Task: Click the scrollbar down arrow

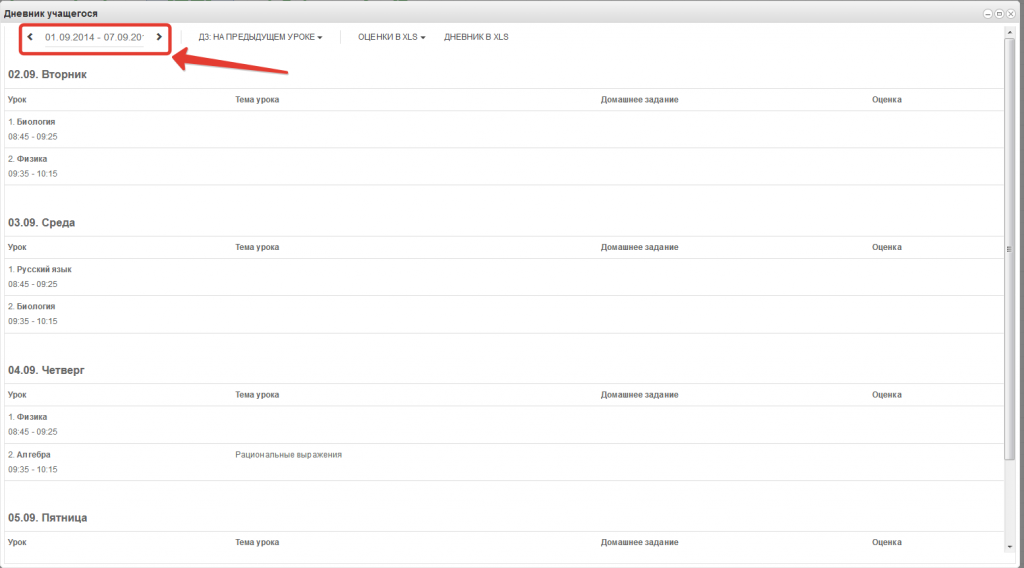Action: (x=1010, y=546)
